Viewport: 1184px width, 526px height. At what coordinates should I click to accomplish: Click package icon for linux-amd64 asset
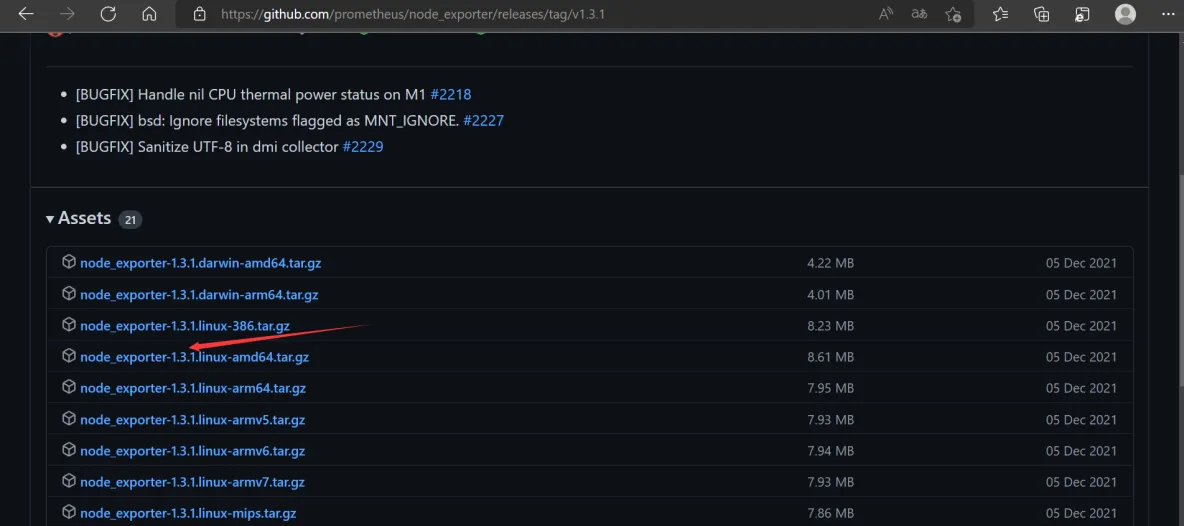click(x=69, y=355)
